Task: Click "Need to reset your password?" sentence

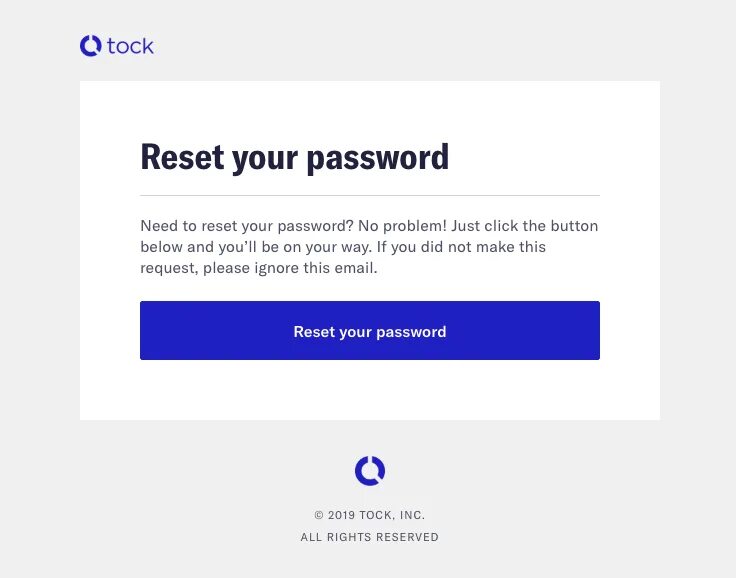Action: point(247,226)
